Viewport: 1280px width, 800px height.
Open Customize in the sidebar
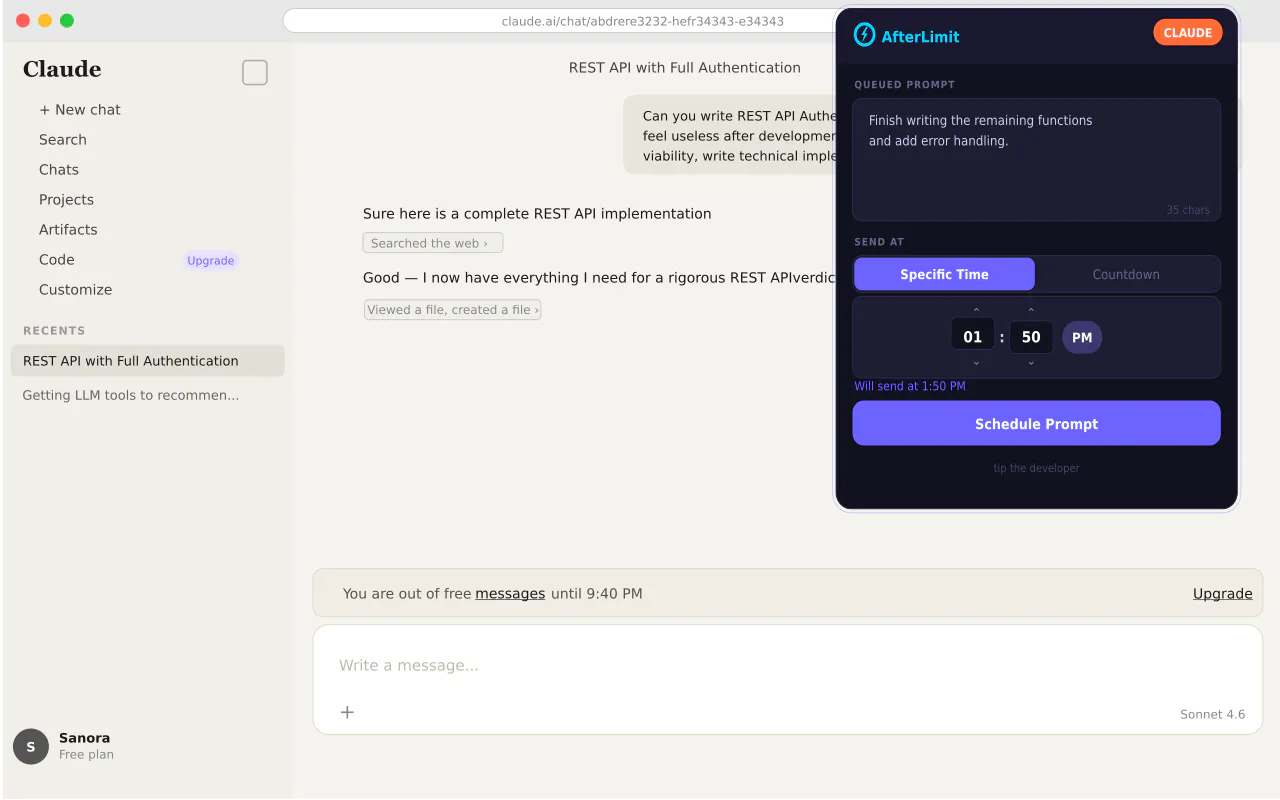(x=75, y=290)
